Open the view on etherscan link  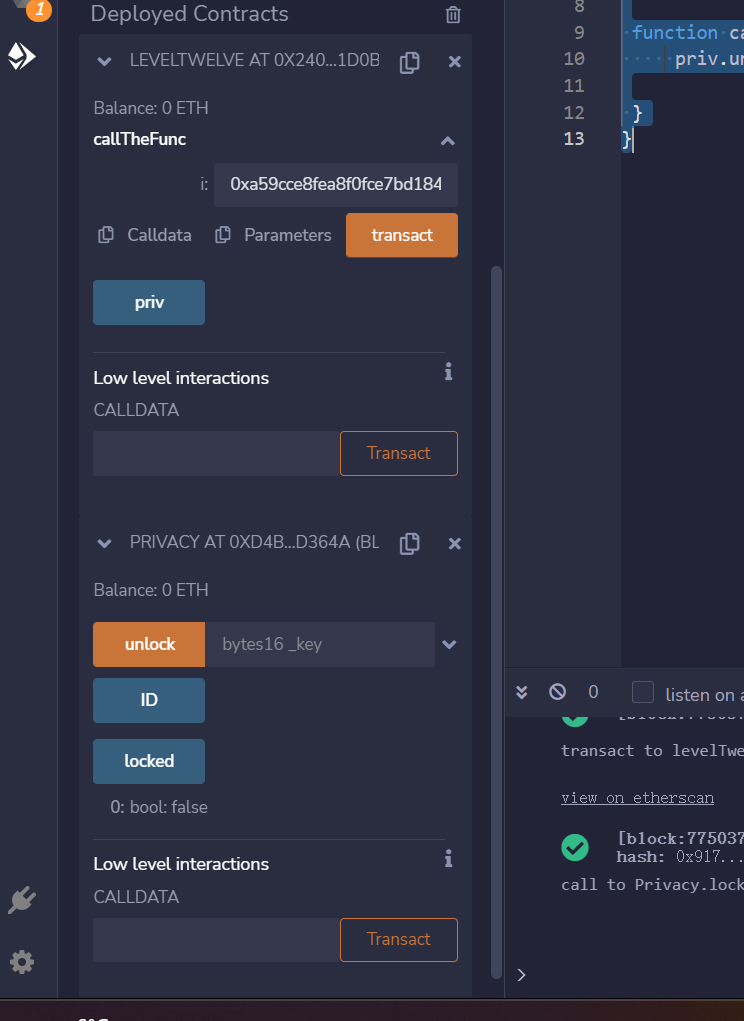point(637,797)
